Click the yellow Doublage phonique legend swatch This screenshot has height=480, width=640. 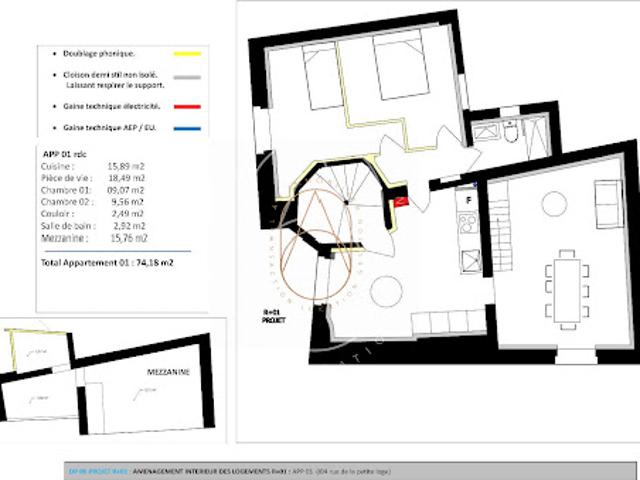pos(187,53)
